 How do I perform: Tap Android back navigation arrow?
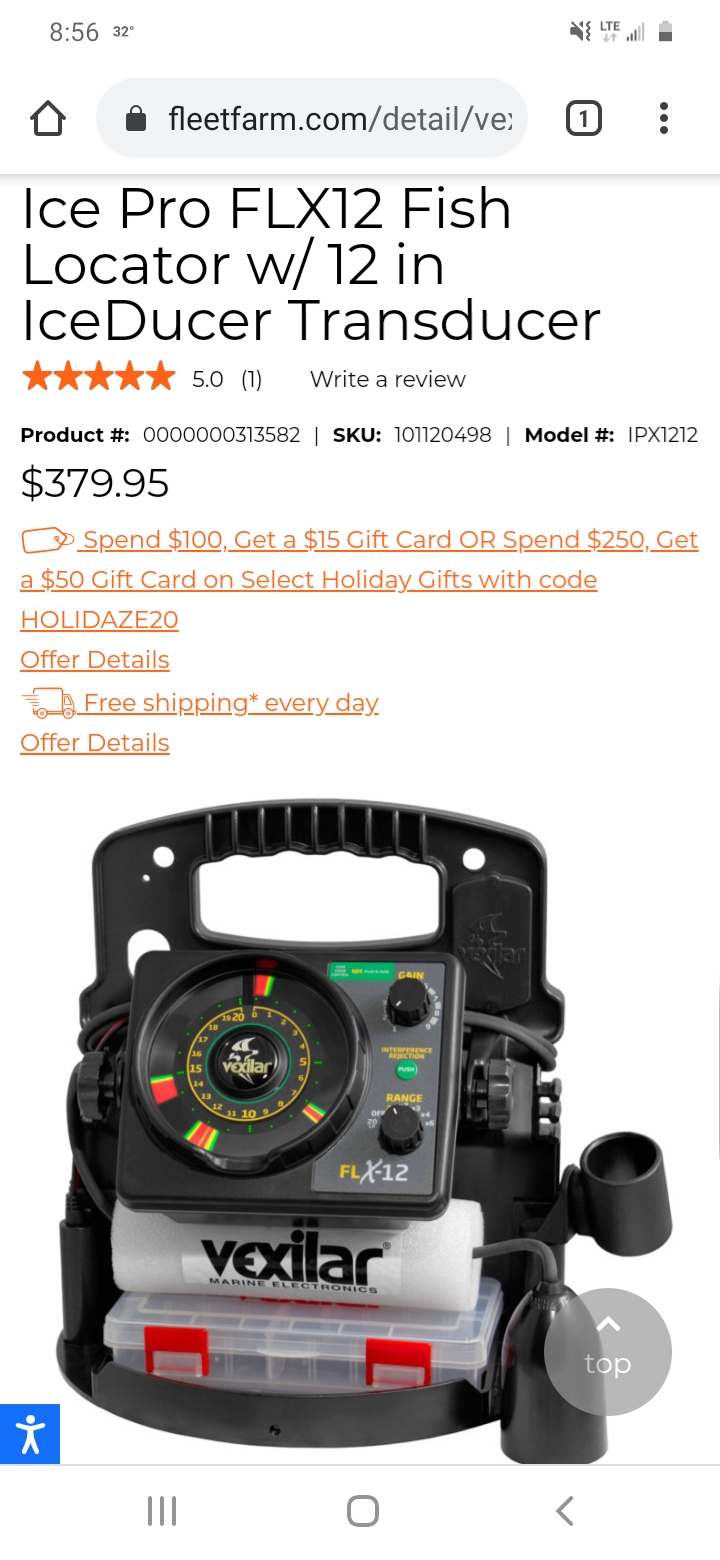tap(565, 1511)
